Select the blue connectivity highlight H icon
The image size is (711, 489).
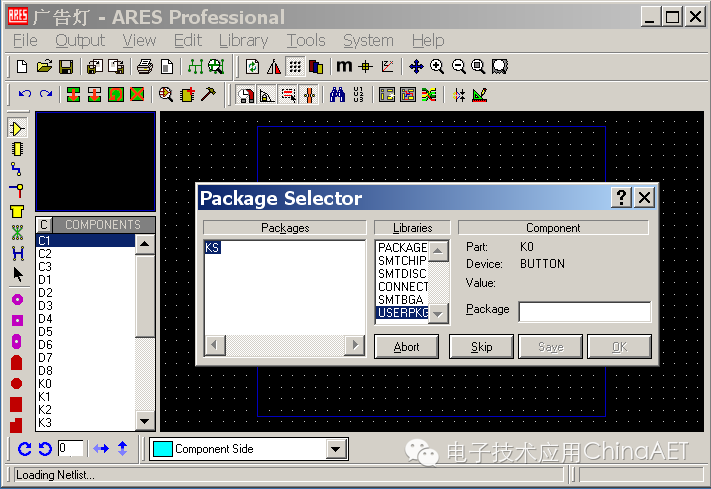point(17,253)
